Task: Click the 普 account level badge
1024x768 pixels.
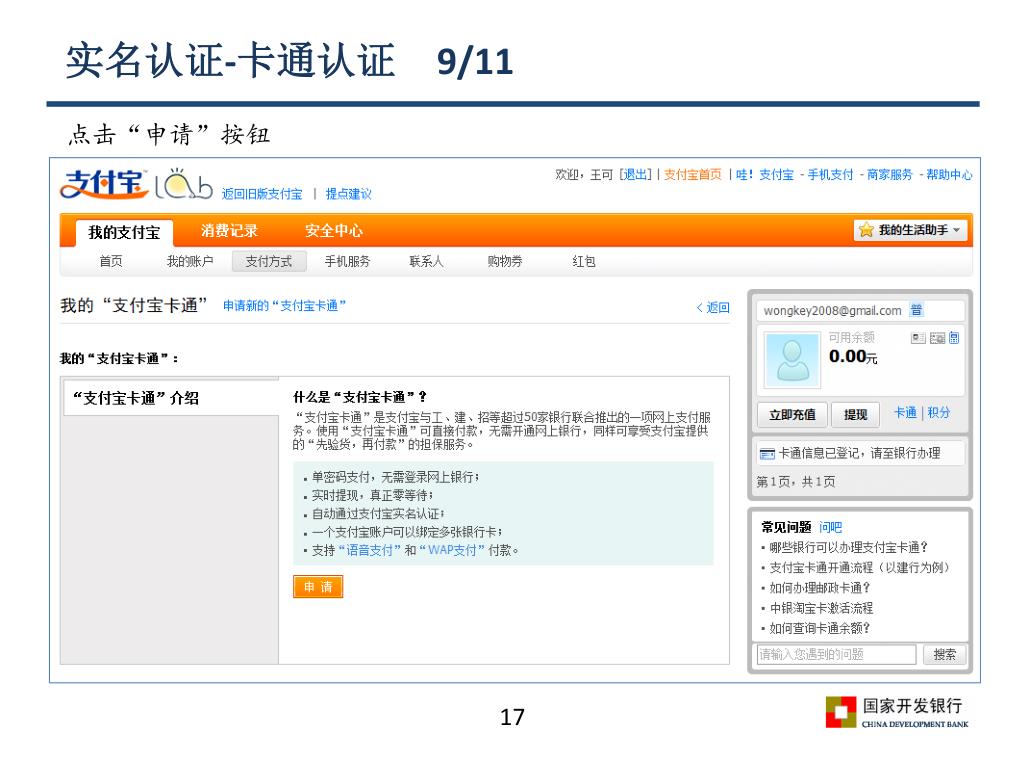Action: [916, 310]
